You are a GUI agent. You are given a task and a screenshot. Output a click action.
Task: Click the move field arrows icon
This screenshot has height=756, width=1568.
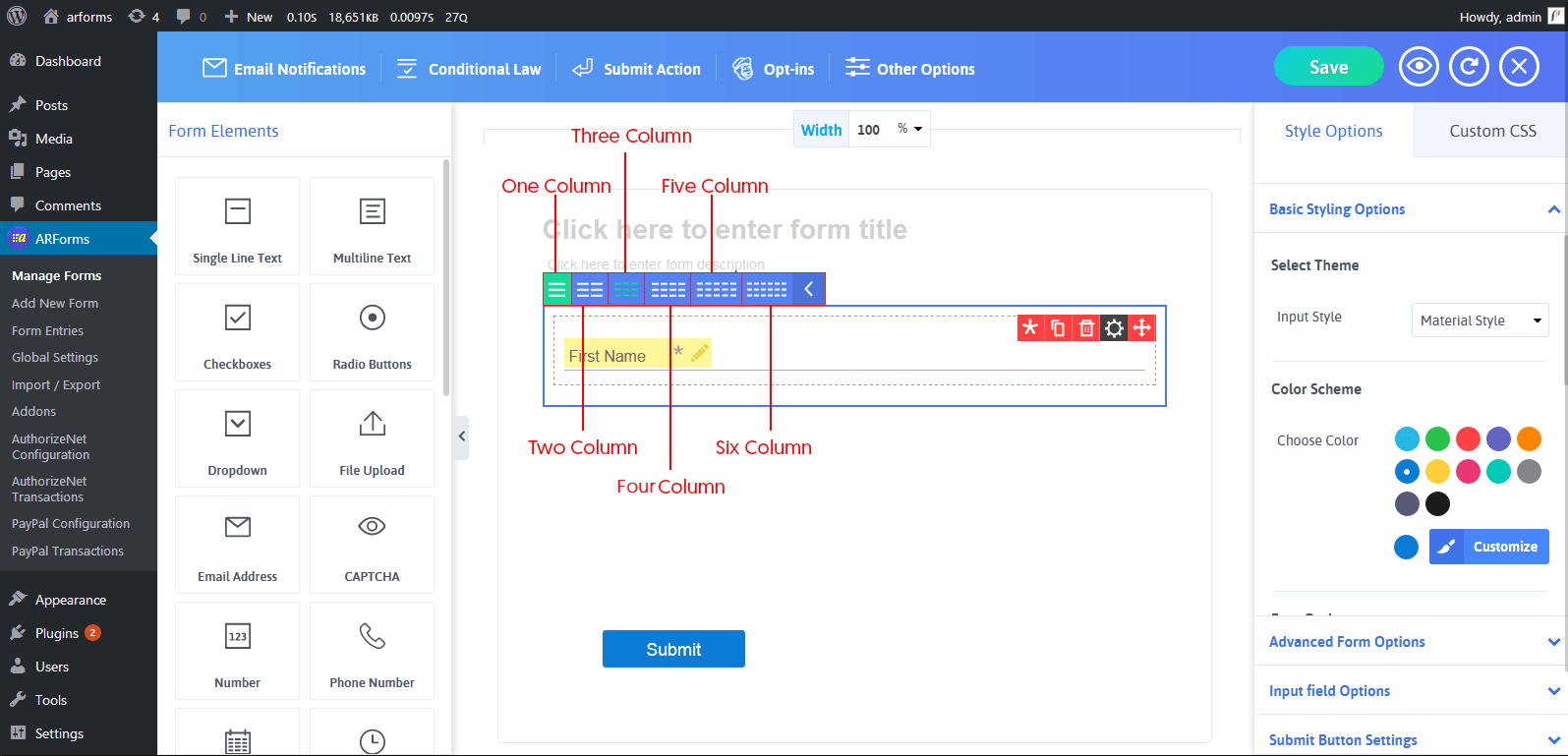click(1142, 328)
